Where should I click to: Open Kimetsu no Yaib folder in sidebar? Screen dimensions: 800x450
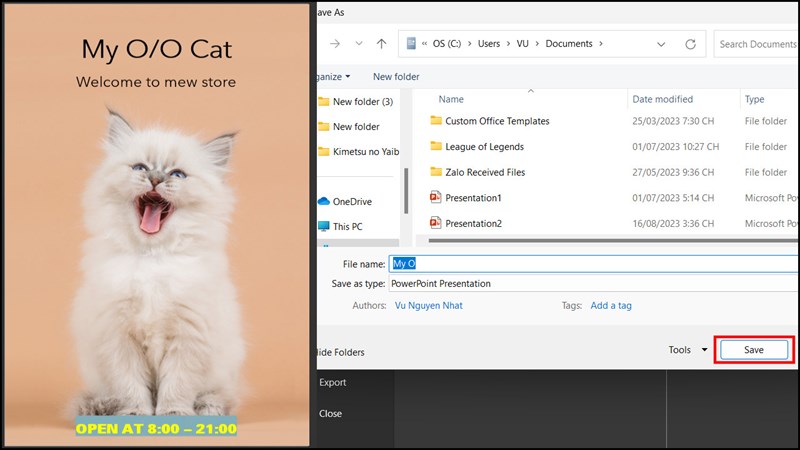pyautogui.click(x=366, y=152)
